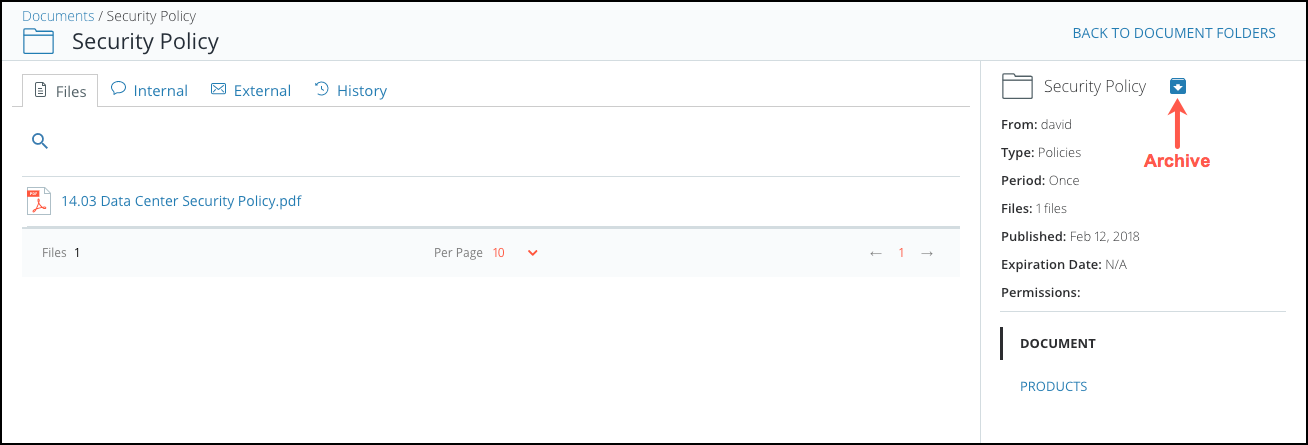Go to next page arrow

tap(927, 253)
